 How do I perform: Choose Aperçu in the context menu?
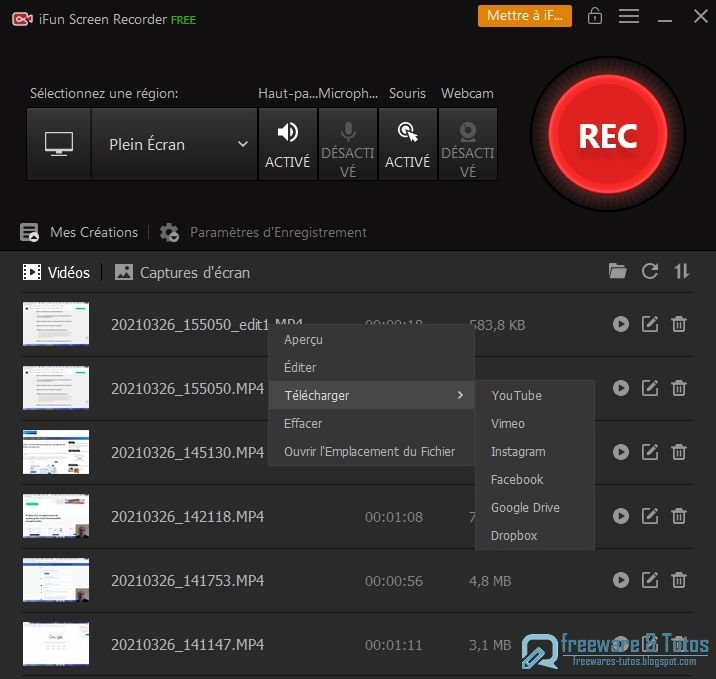tap(372, 340)
